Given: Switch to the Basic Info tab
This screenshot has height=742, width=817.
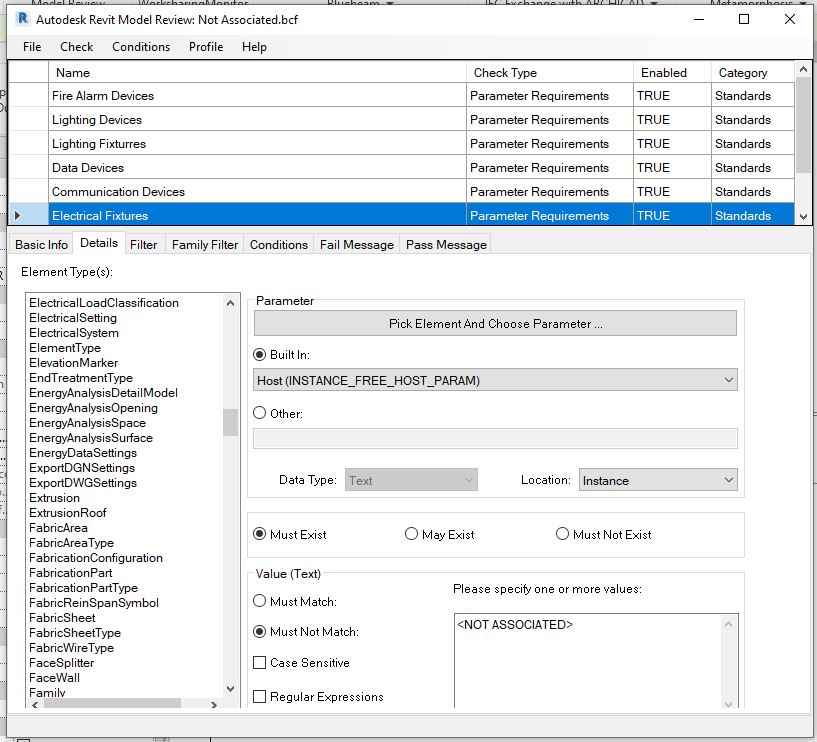Looking at the screenshot, I should pos(41,244).
